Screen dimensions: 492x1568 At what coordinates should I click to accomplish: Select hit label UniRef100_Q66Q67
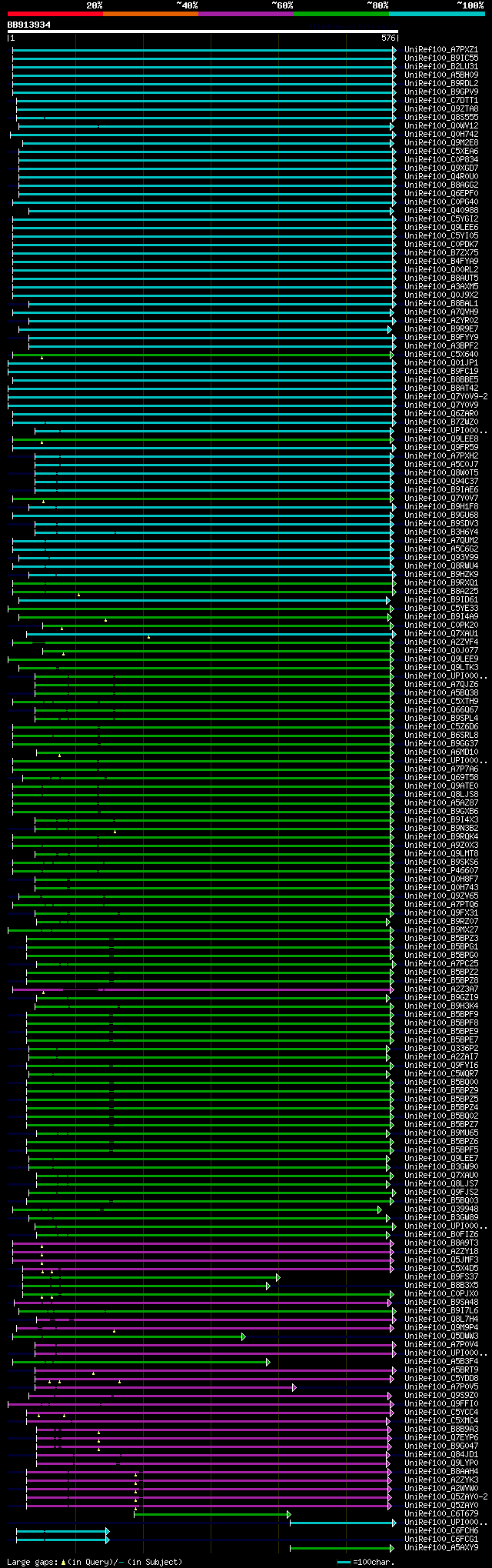pos(441,710)
